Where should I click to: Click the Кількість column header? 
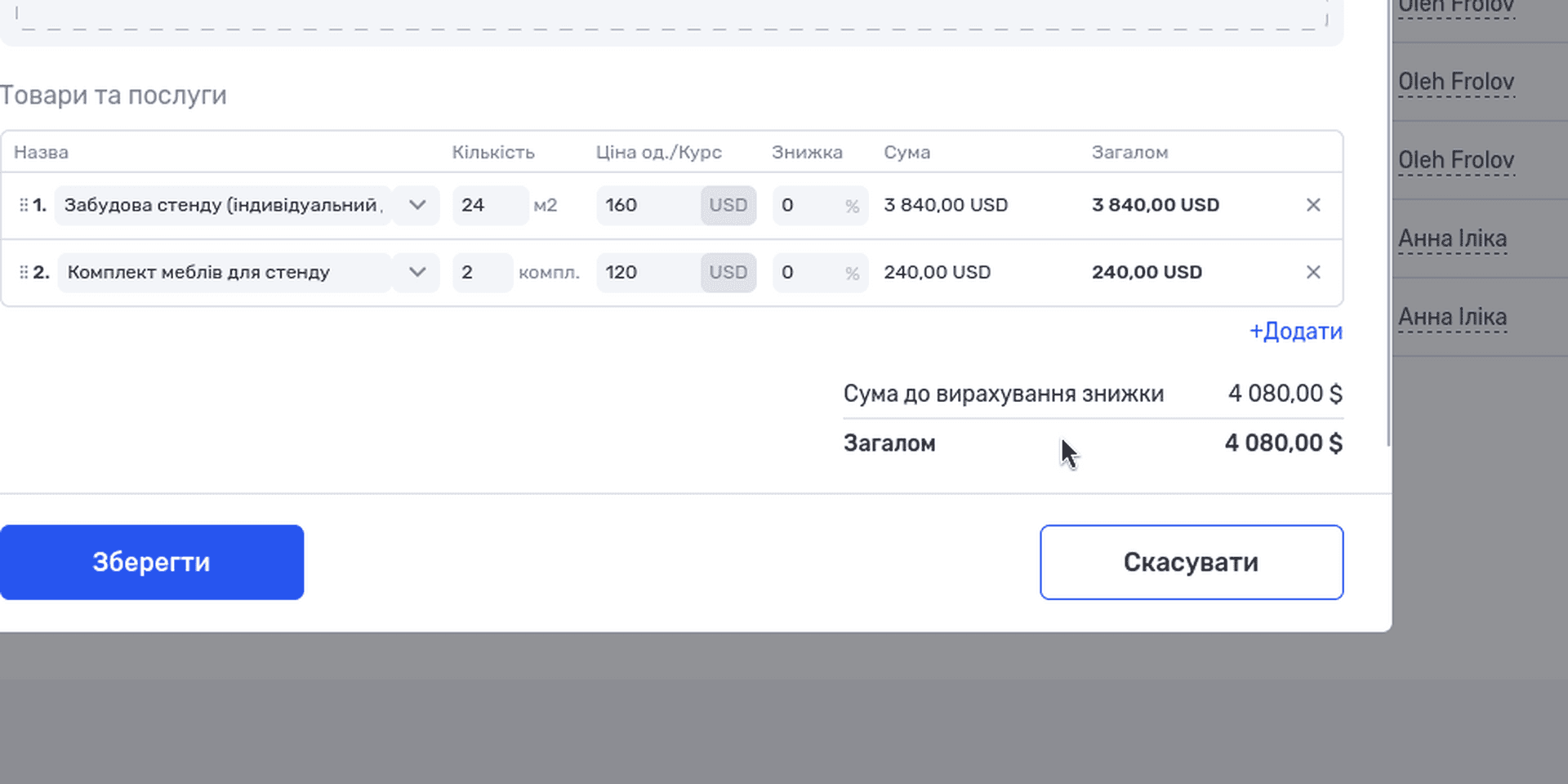tap(493, 153)
